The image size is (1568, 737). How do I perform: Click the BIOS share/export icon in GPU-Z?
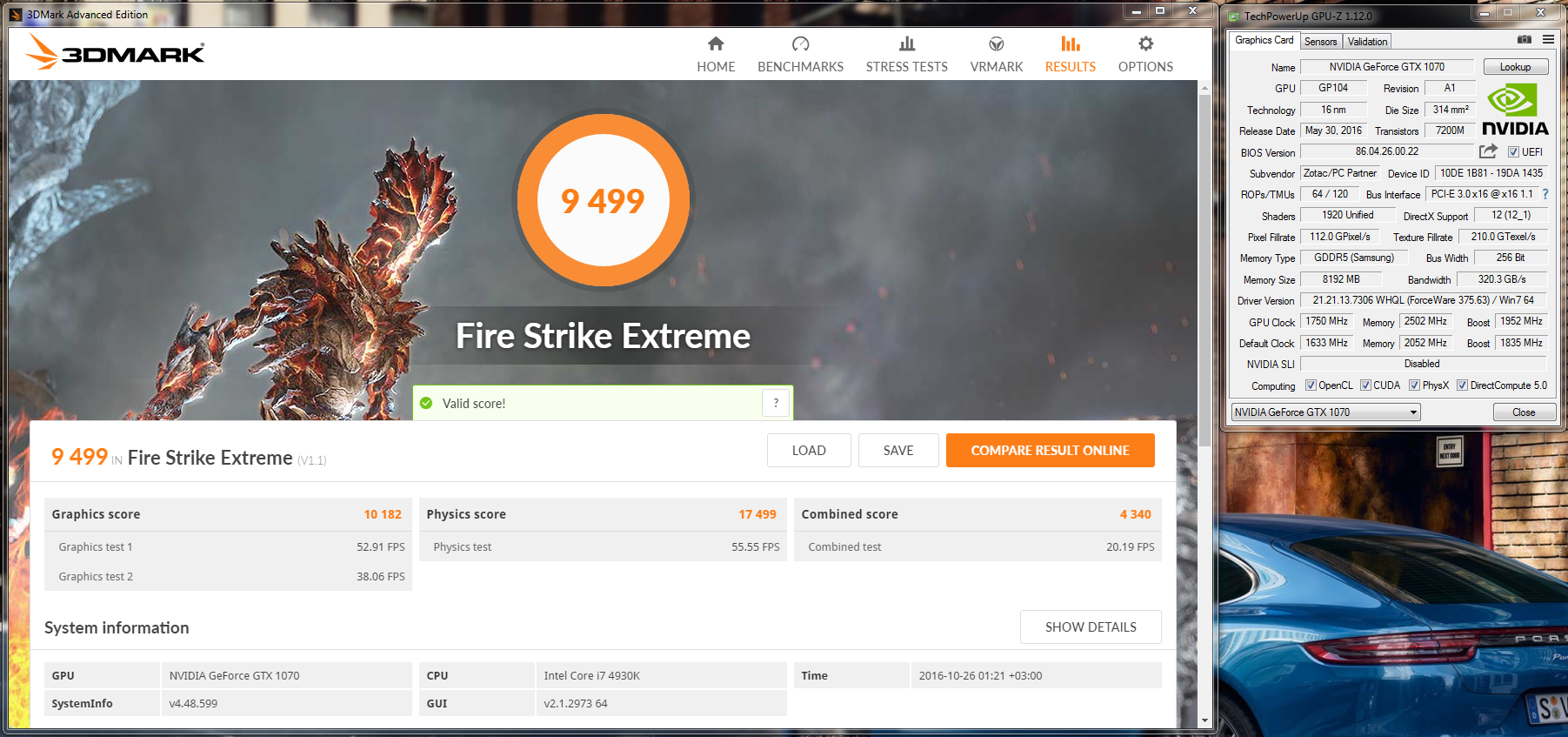[x=1488, y=151]
